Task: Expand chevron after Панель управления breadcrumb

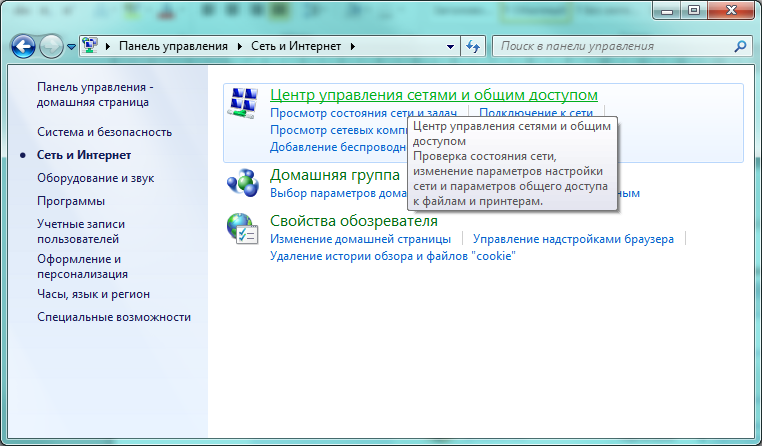Action: (x=240, y=46)
